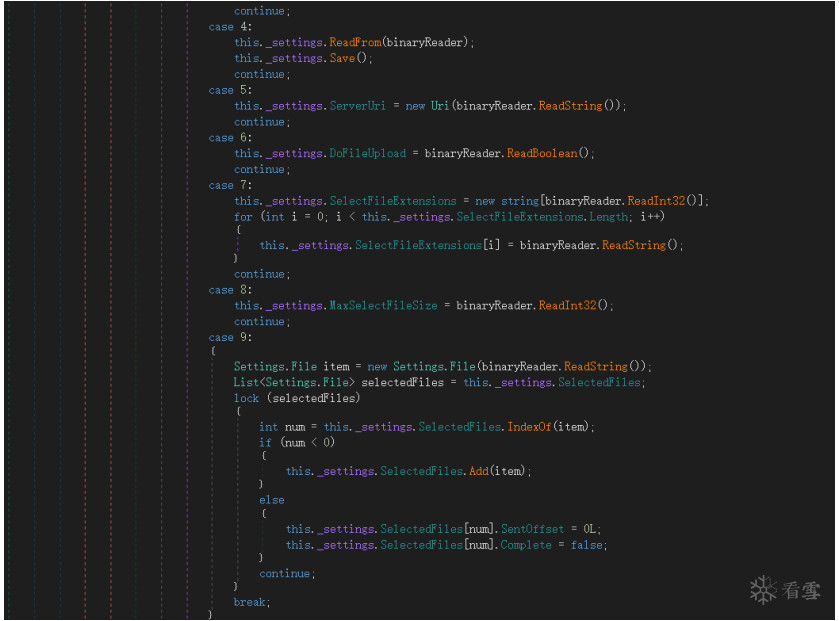Click the 'List<Settings.File>' type declaration

pyautogui.click(x=294, y=382)
